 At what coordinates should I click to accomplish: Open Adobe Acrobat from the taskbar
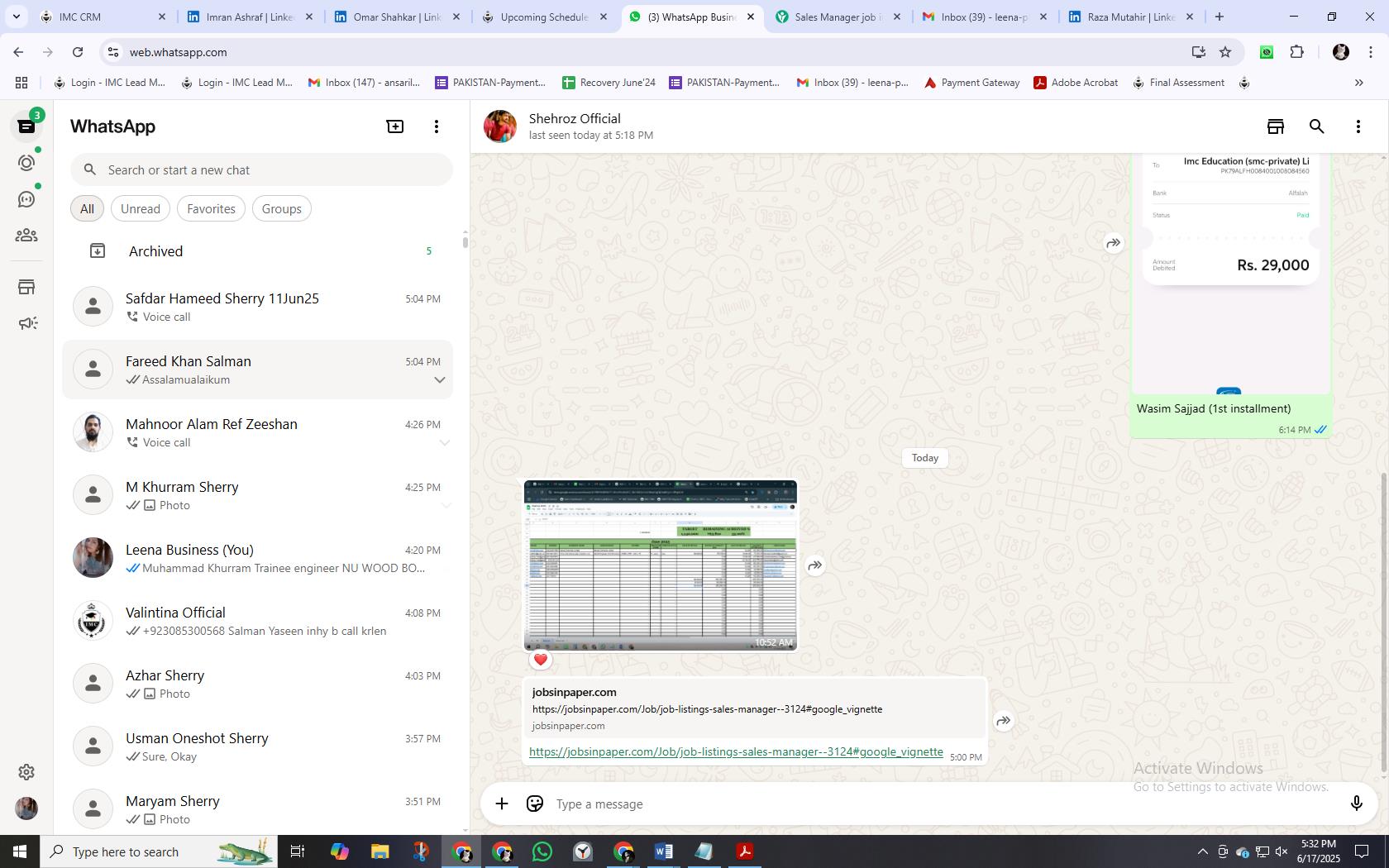tap(745, 851)
